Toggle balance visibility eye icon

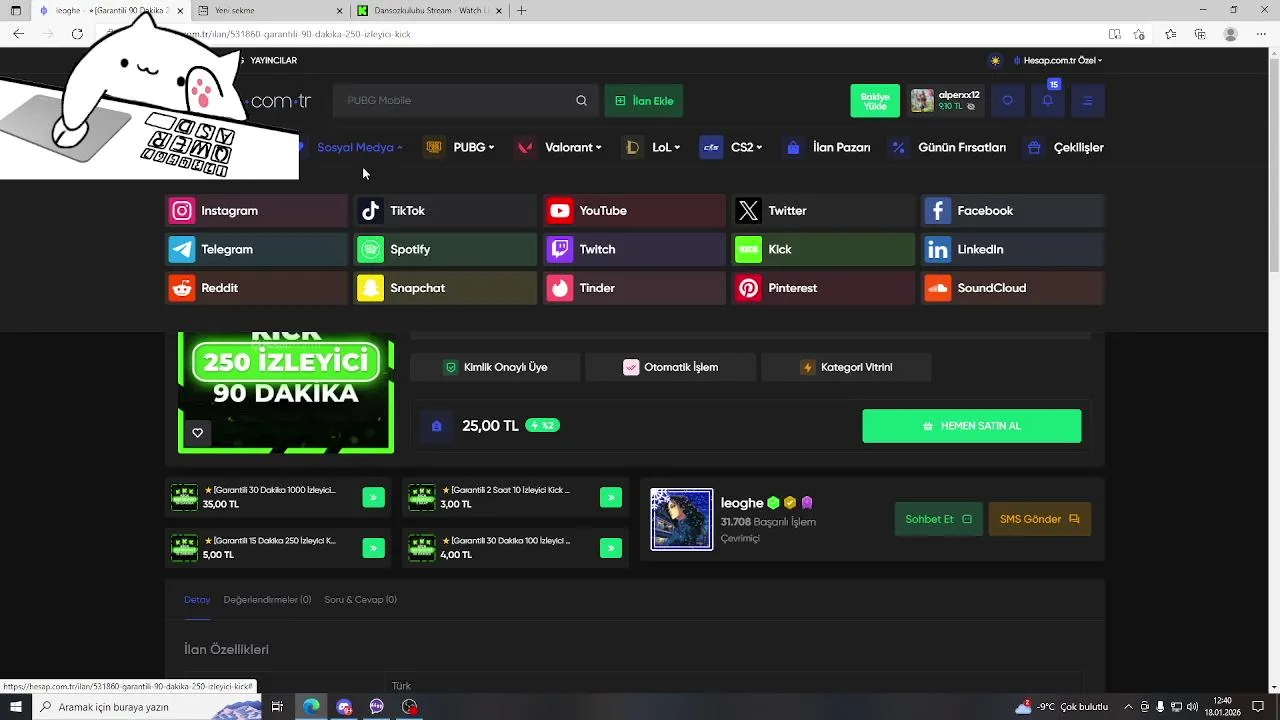(971, 106)
